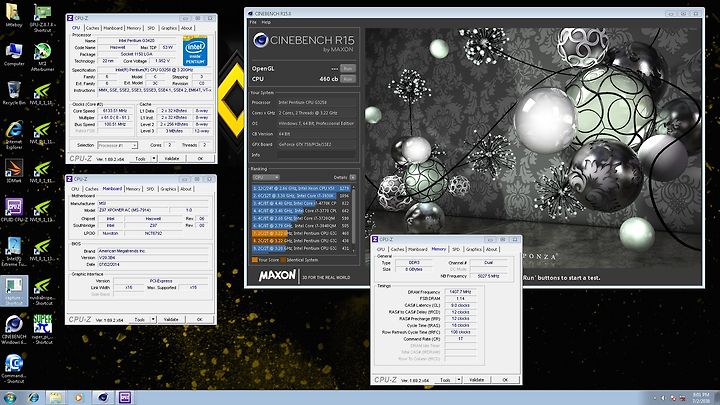
Task: Open Tools dropdown arrow in CPU-Z Memory window
Action: 458,380
